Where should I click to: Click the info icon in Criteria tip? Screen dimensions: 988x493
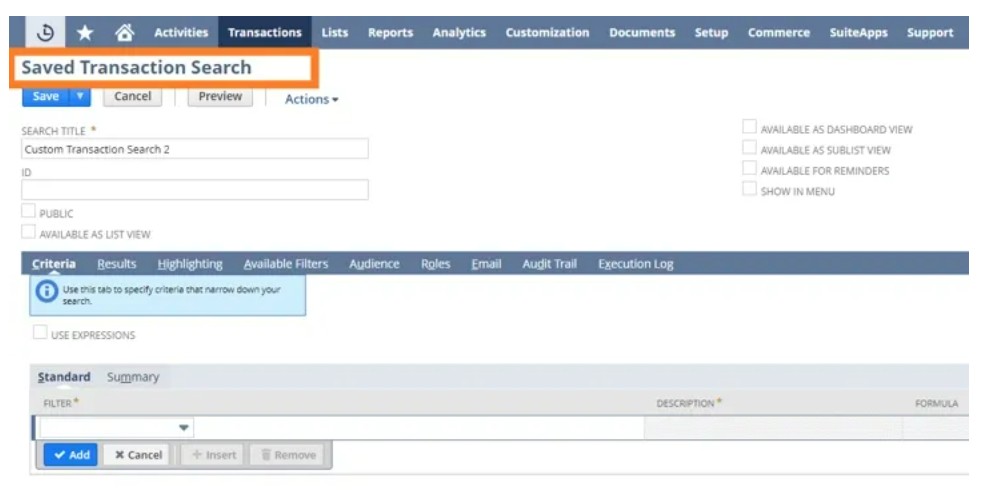click(x=47, y=291)
